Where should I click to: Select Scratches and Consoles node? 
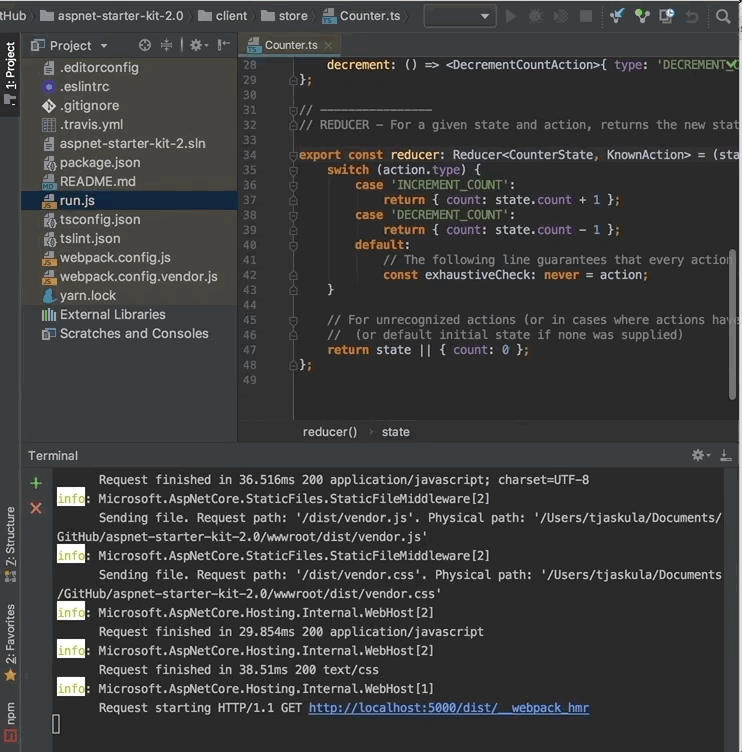[130, 334]
